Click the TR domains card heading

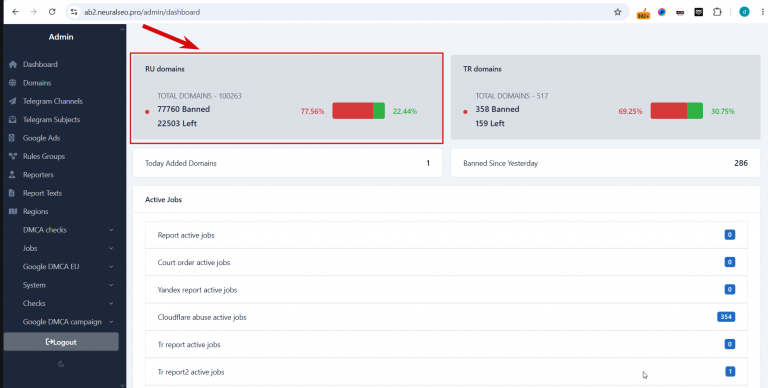[x=482, y=69]
